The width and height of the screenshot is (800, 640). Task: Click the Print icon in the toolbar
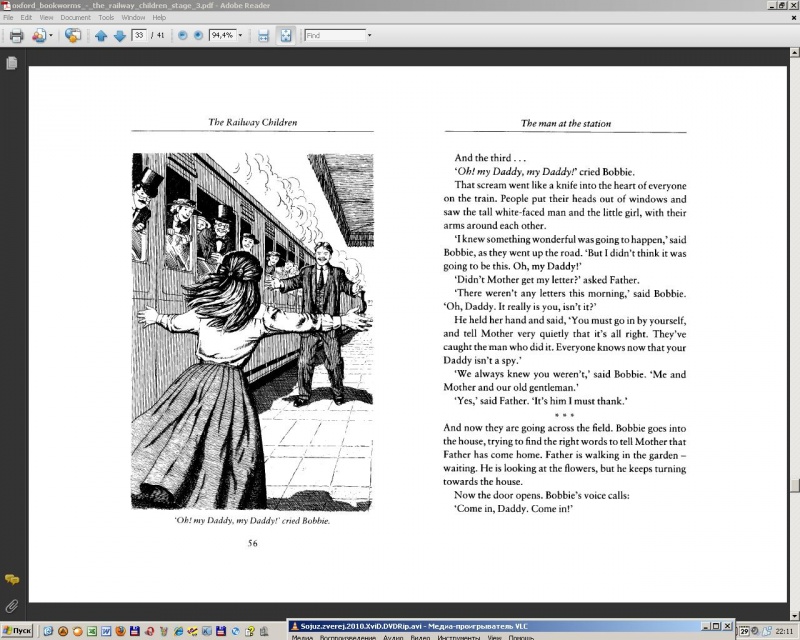coord(16,36)
